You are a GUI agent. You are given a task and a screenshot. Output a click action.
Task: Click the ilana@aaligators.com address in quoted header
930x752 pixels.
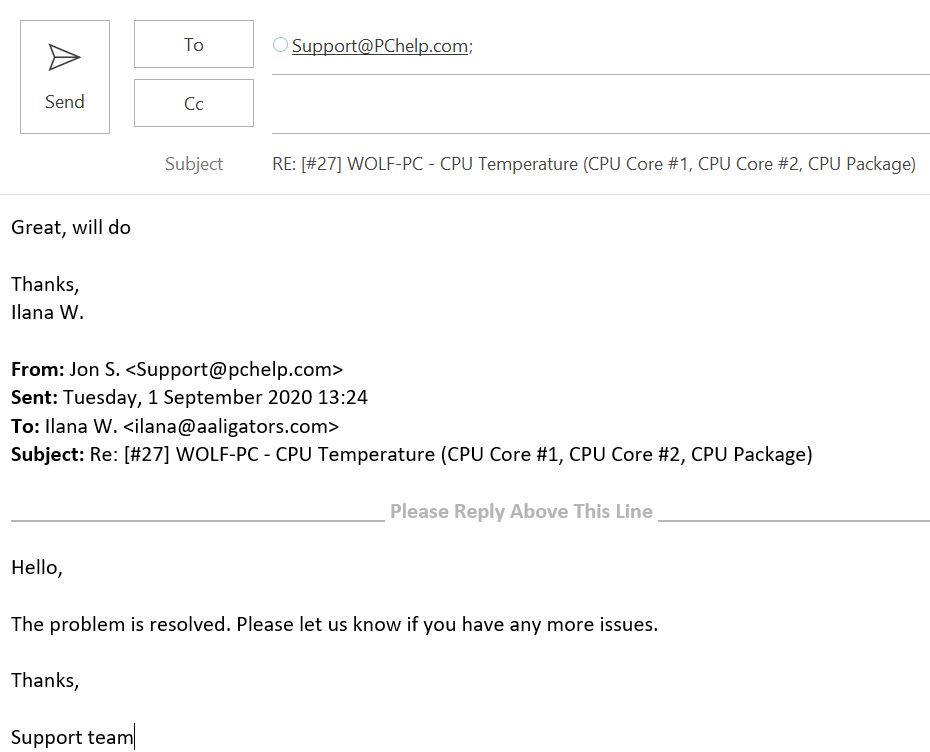(x=231, y=426)
